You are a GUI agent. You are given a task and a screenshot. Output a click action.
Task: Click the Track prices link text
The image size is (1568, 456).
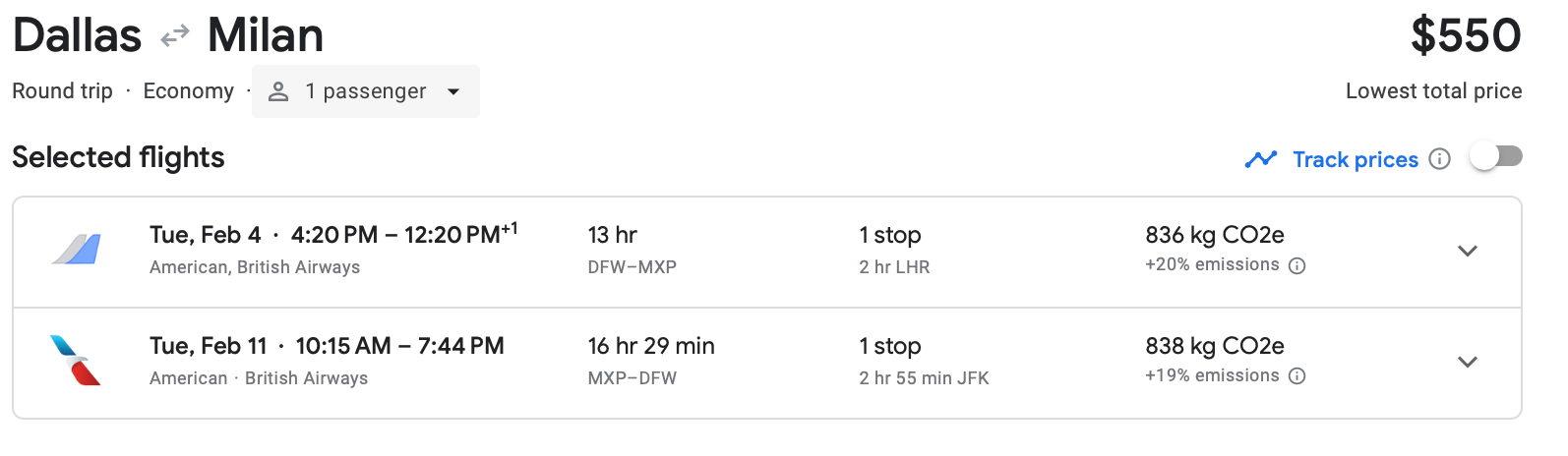click(x=1355, y=159)
